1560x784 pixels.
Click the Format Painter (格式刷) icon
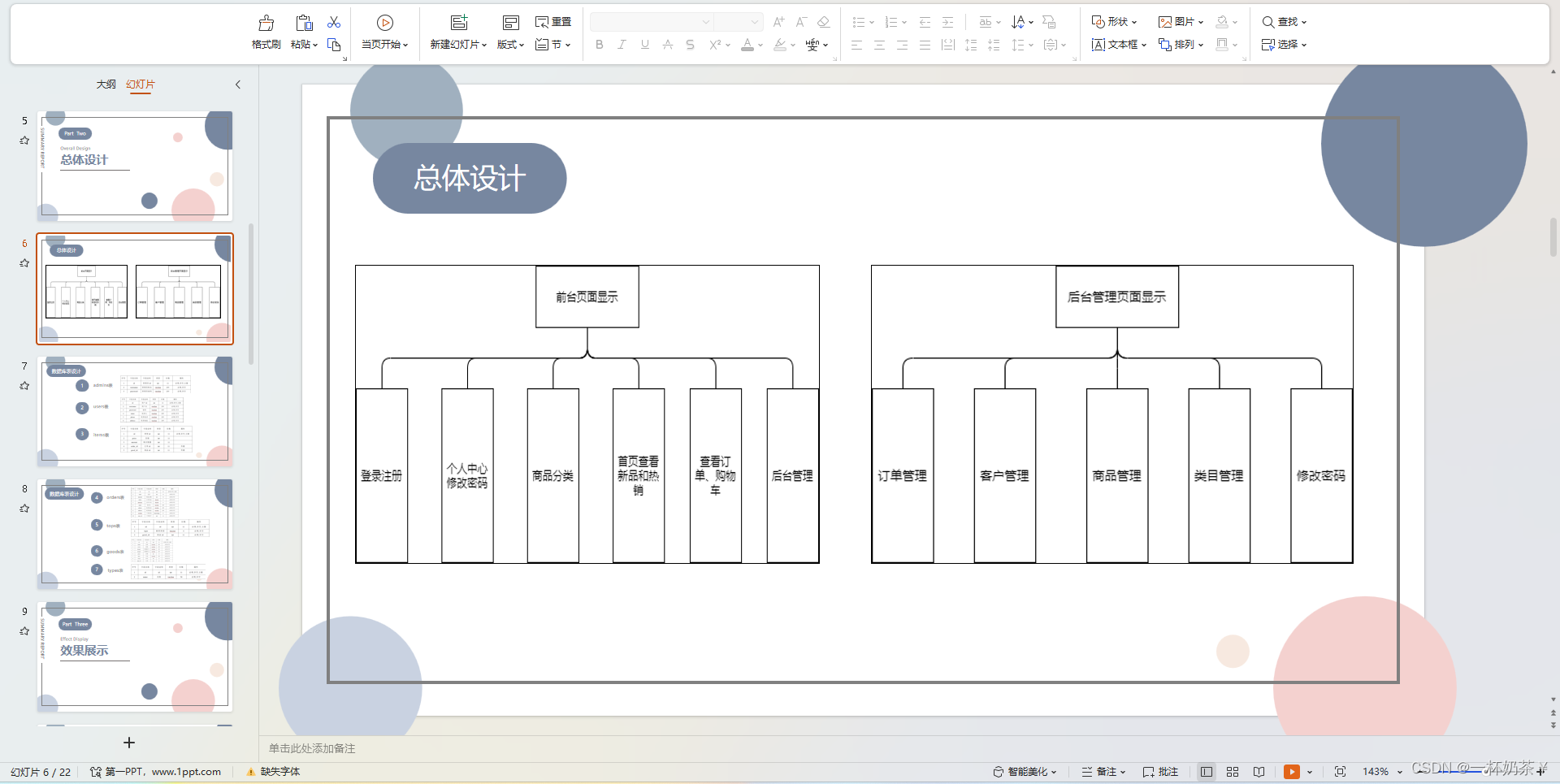(x=266, y=23)
